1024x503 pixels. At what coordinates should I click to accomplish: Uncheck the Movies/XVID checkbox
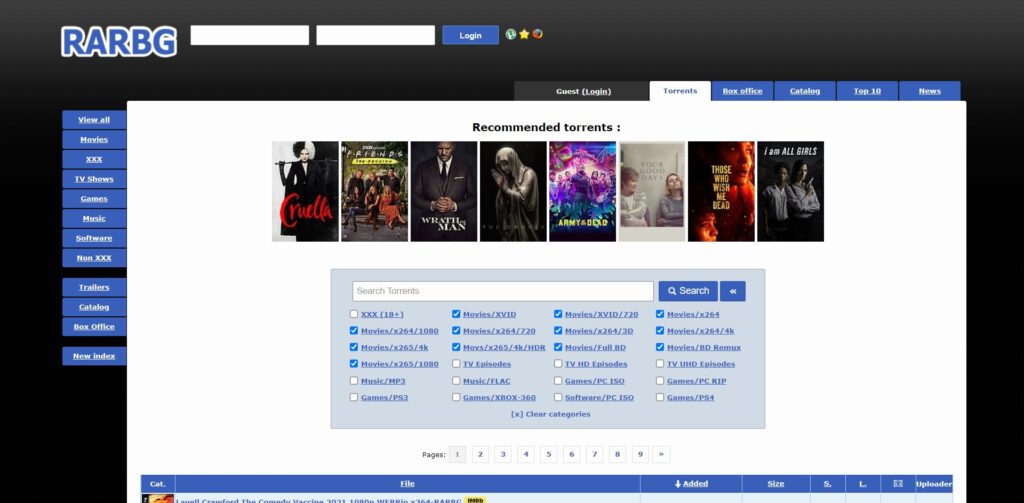[x=456, y=314]
